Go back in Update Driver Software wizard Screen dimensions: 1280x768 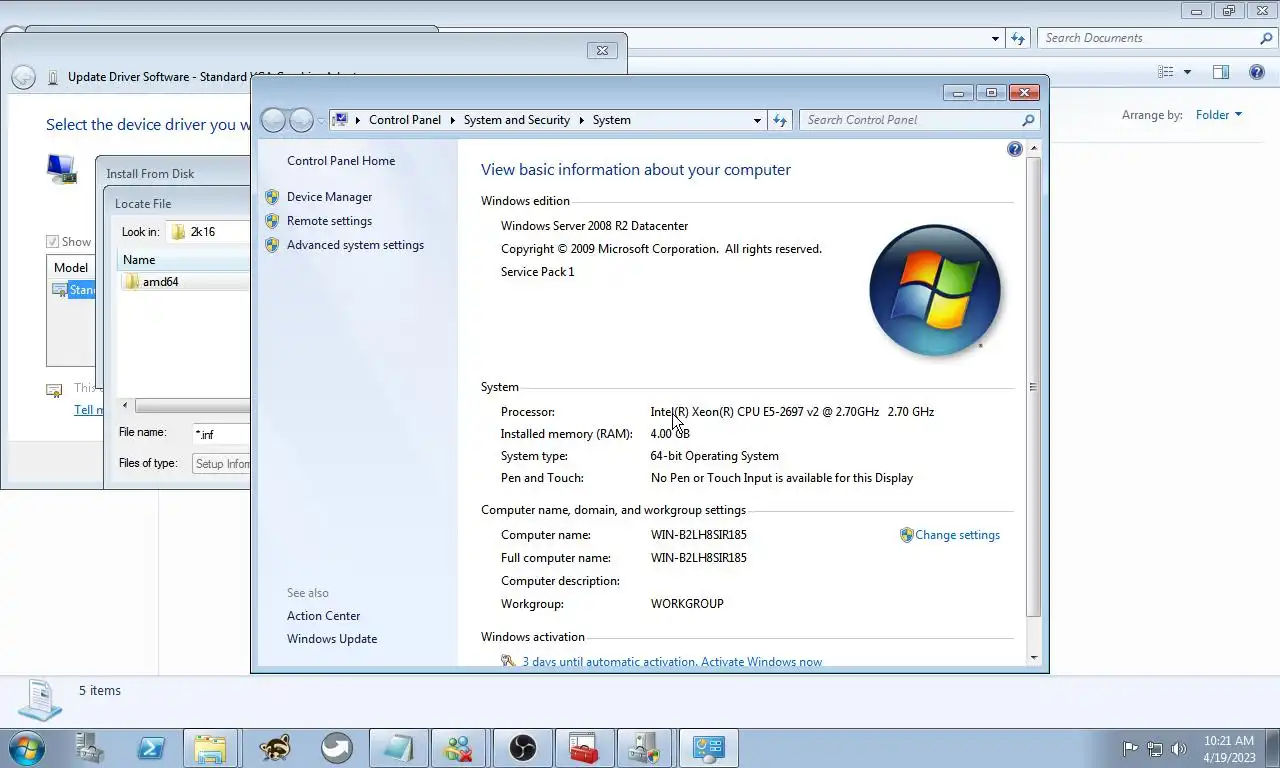[x=23, y=77]
